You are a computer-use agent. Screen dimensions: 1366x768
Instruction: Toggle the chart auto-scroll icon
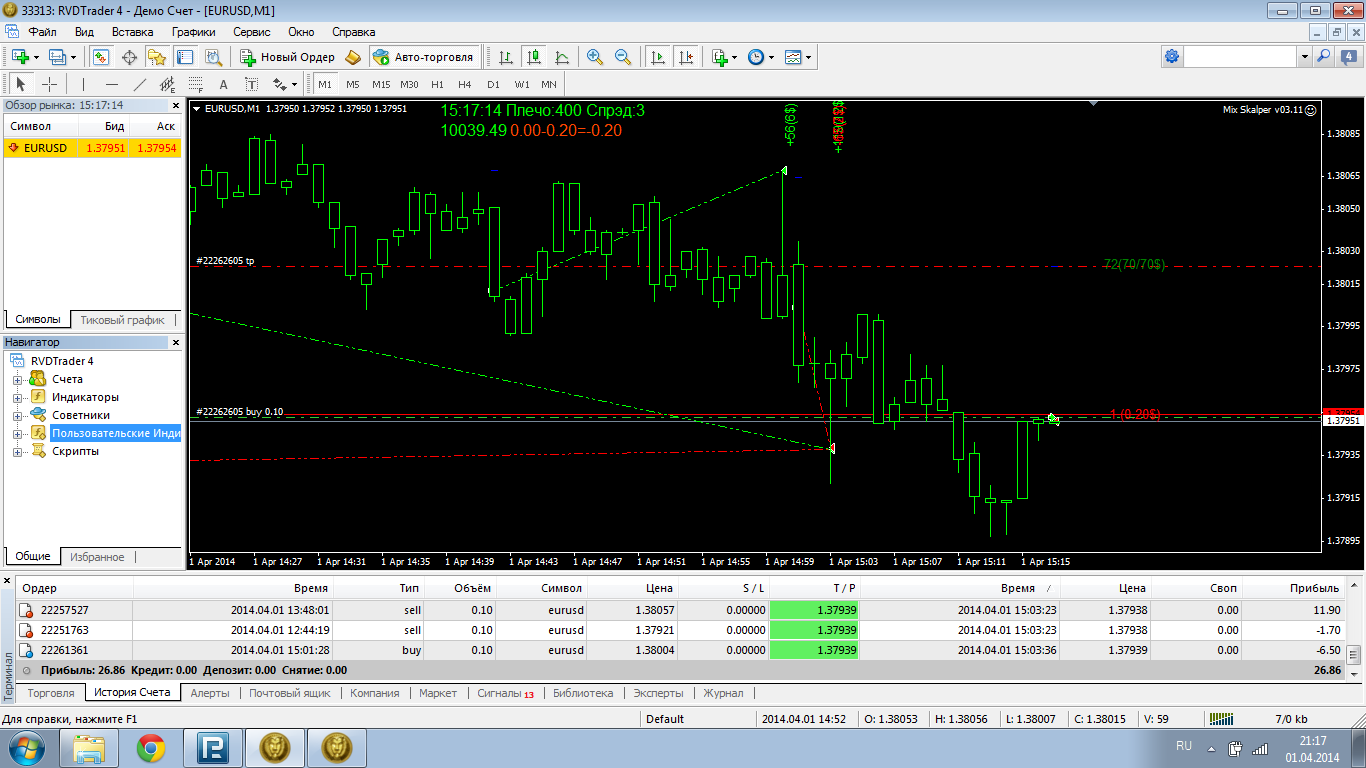[x=657, y=57]
